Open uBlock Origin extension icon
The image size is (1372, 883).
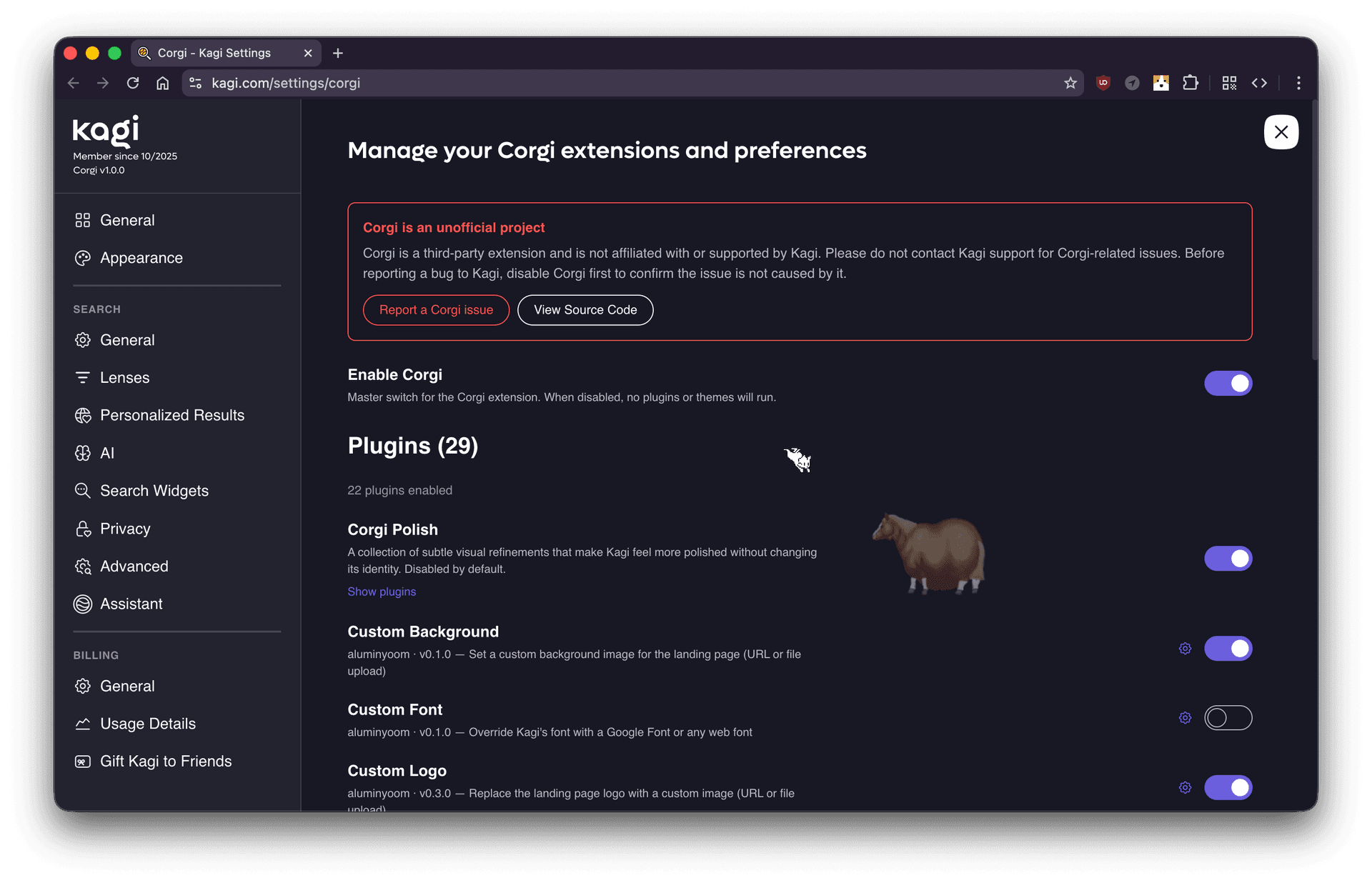[1103, 83]
